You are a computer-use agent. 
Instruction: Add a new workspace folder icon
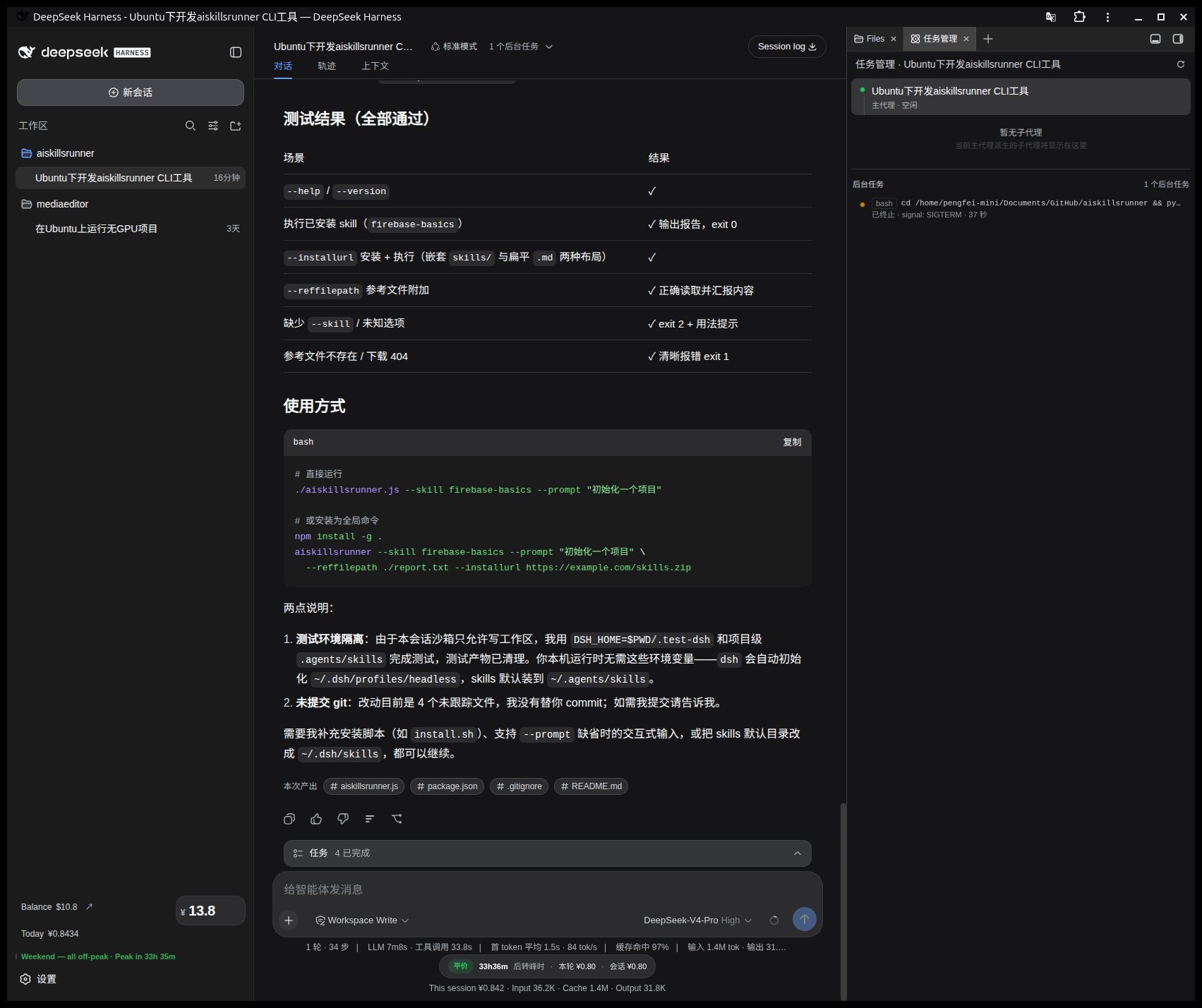[x=236, y=126]
